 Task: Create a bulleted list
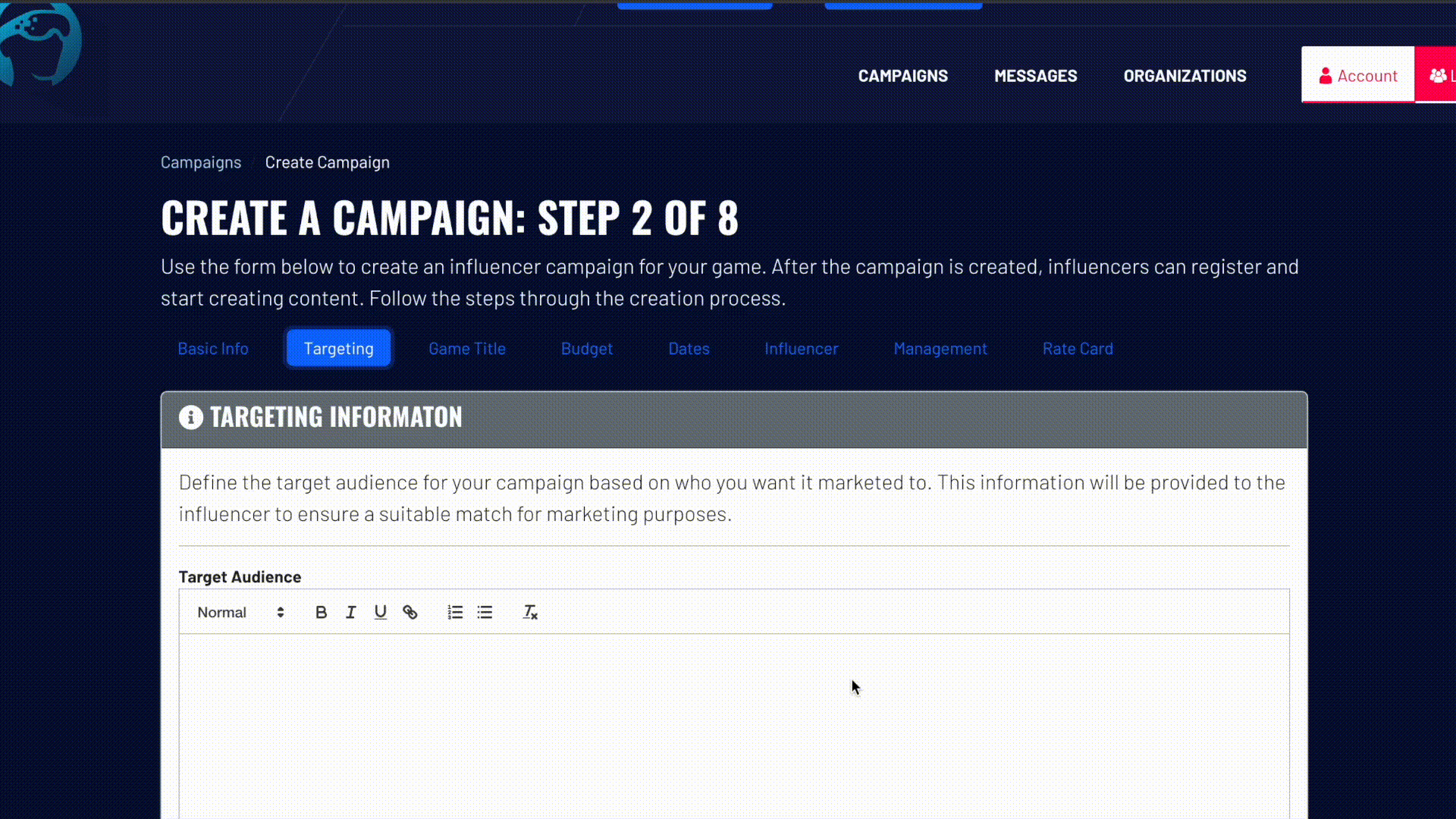[x=485, y=612]
